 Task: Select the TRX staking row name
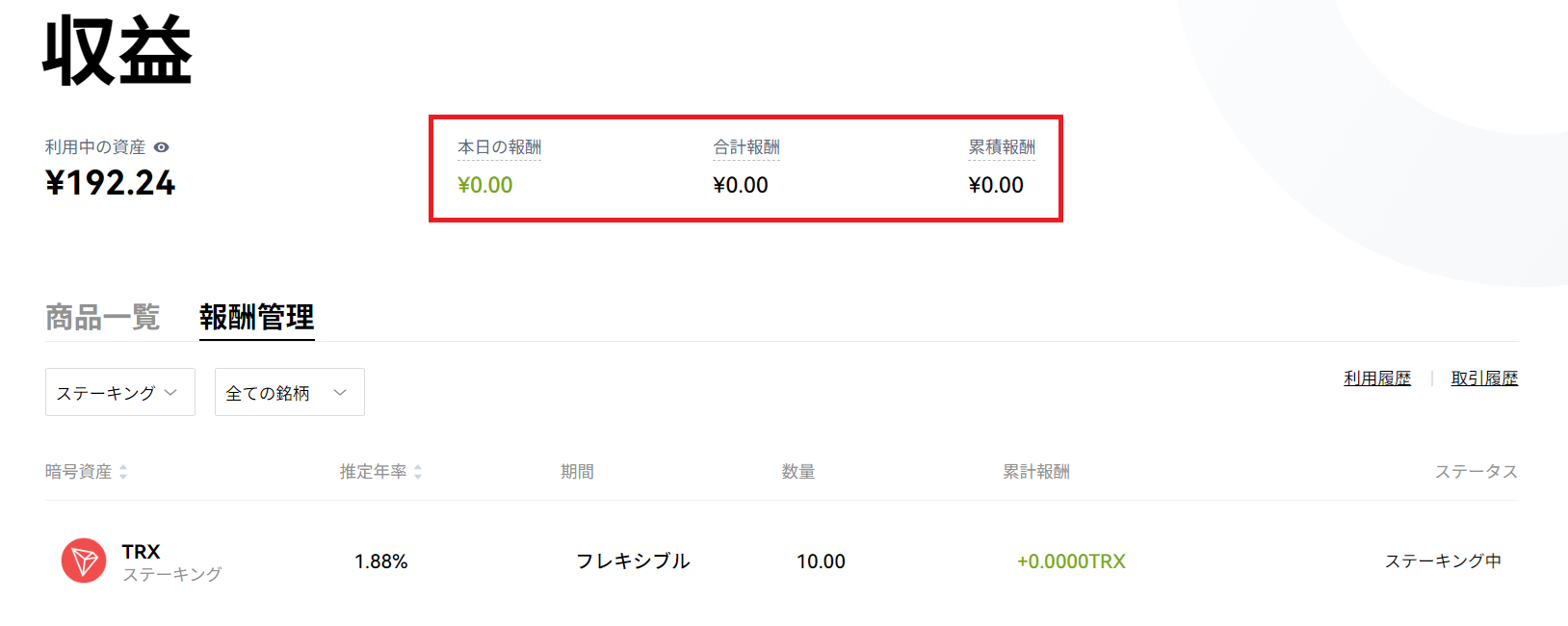(x=141, y=552)
